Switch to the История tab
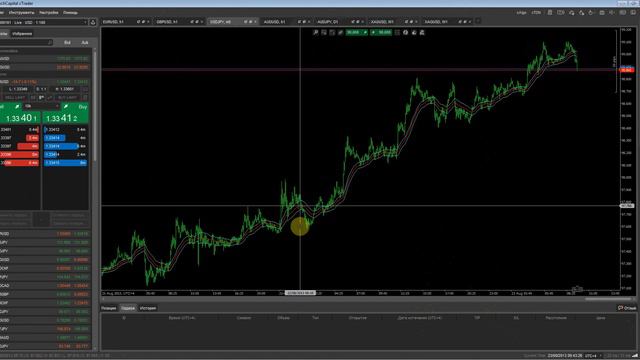640x360 pixels. [148, 308]
